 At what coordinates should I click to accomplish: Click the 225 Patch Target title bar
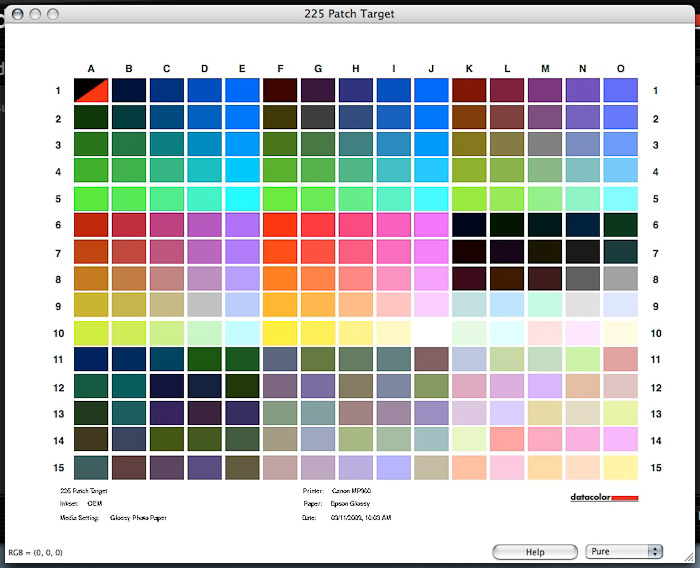point(349,14)
